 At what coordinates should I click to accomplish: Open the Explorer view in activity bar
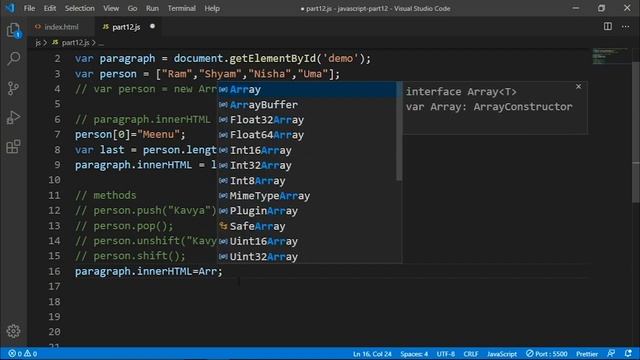[13, 31]
